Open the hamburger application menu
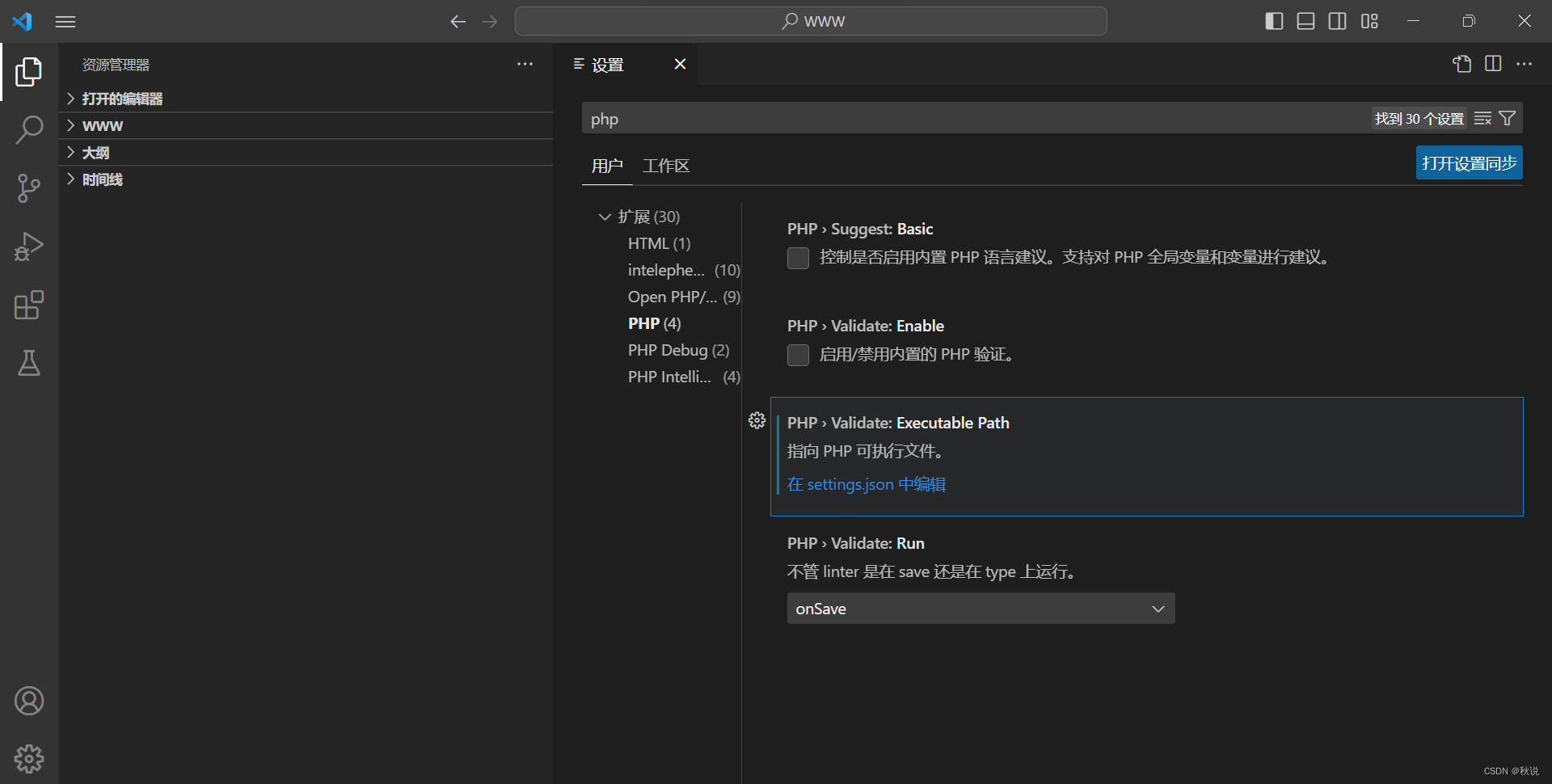This screenshot has height=784, width=1552. [x=65, y=22]
